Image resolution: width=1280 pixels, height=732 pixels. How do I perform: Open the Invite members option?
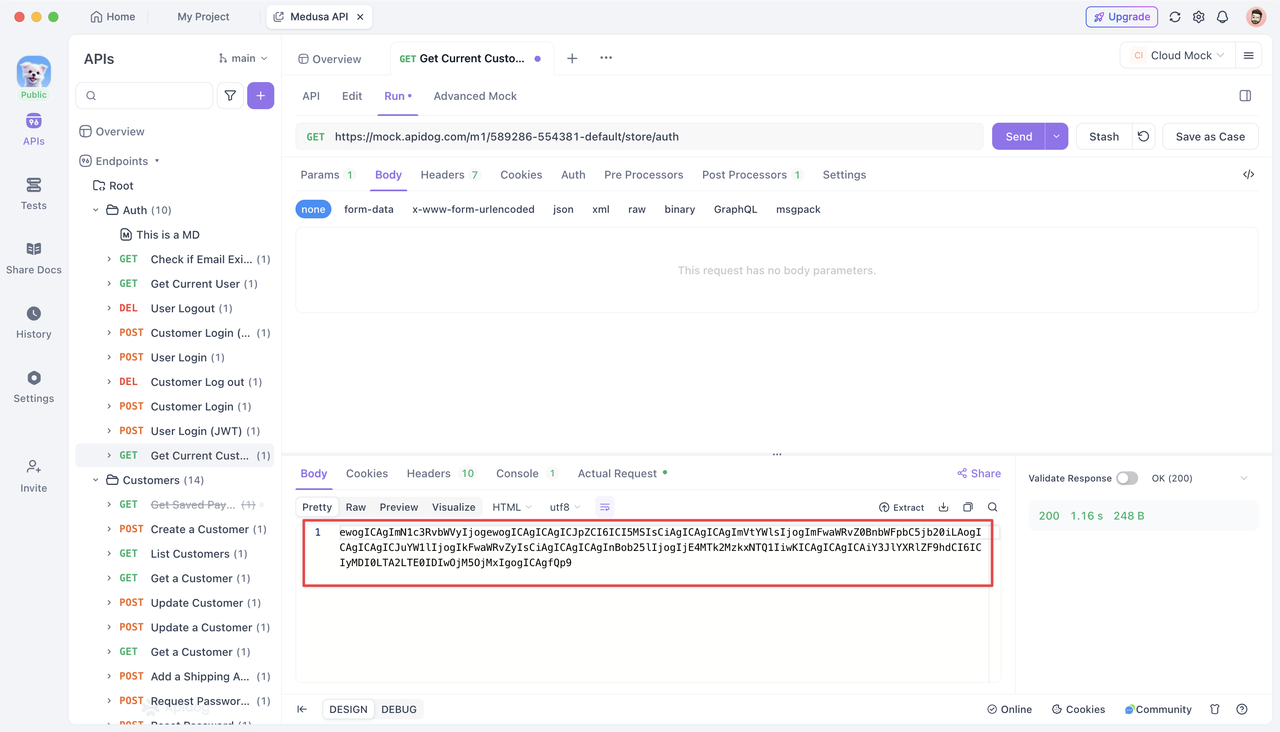click(x=34, y=476)
